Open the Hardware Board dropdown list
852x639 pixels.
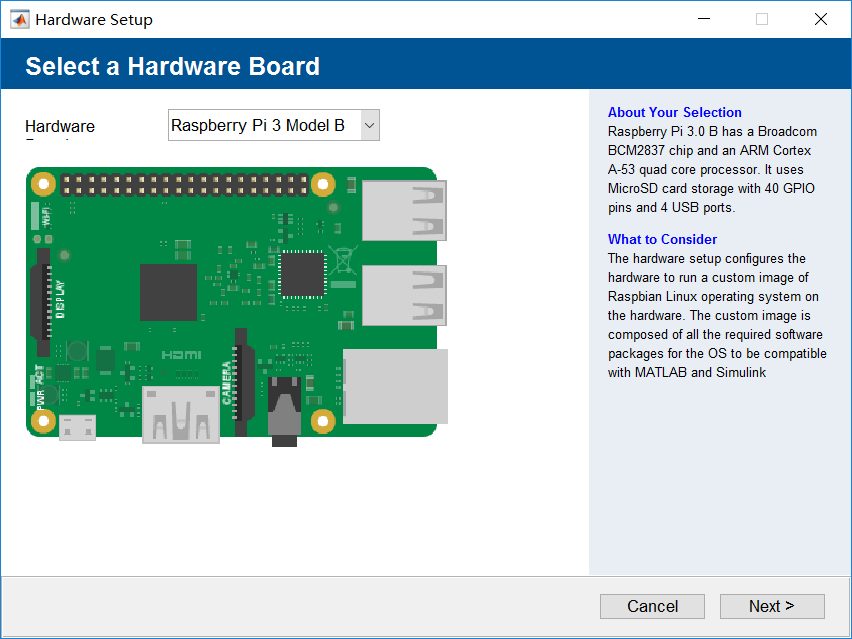pos(273,125)
